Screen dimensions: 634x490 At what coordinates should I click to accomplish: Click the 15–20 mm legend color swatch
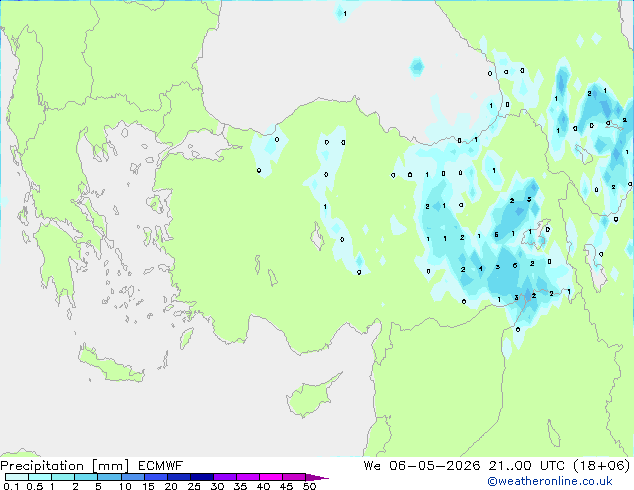tap(155, 477)
